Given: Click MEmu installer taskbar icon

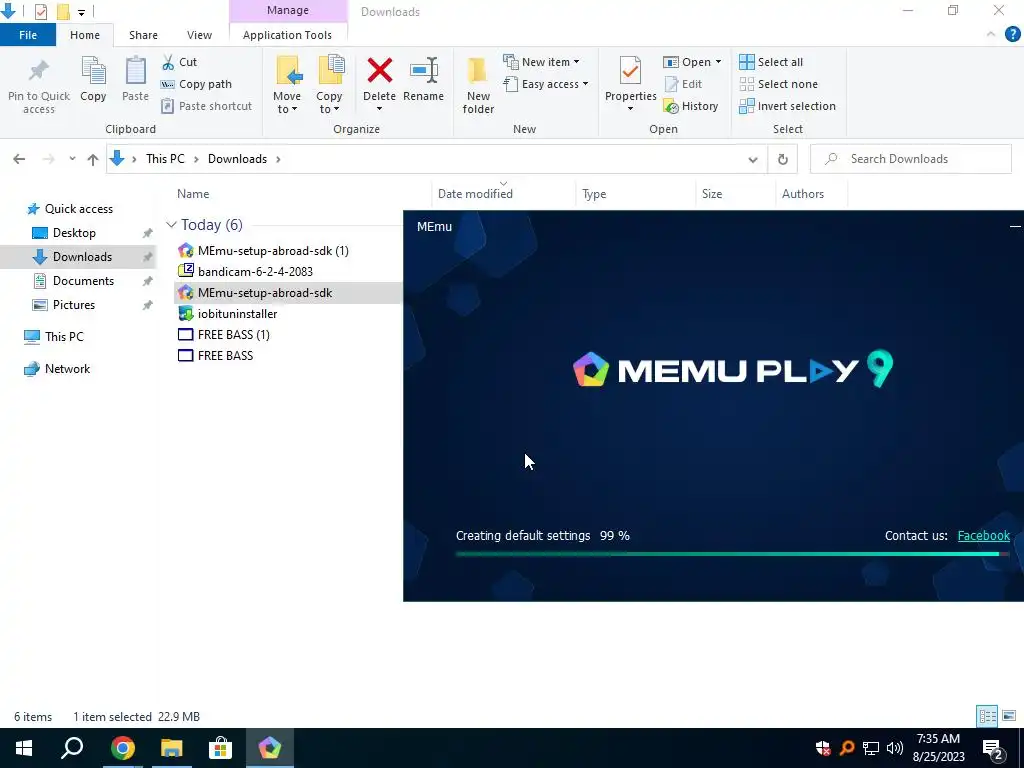Looking at the screenshot, I should (x=270, y=748).
